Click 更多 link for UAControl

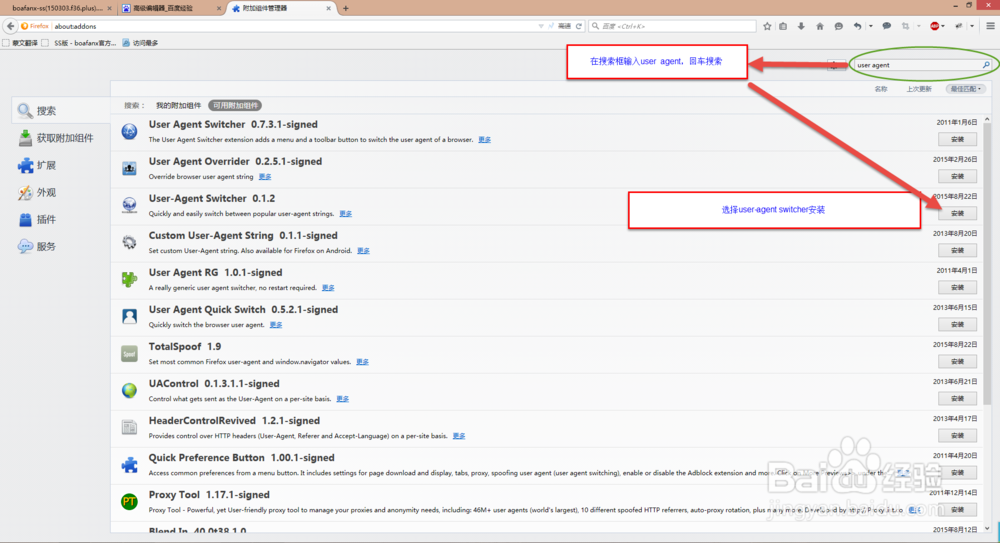pyautogui.click(x=342, y=399)
